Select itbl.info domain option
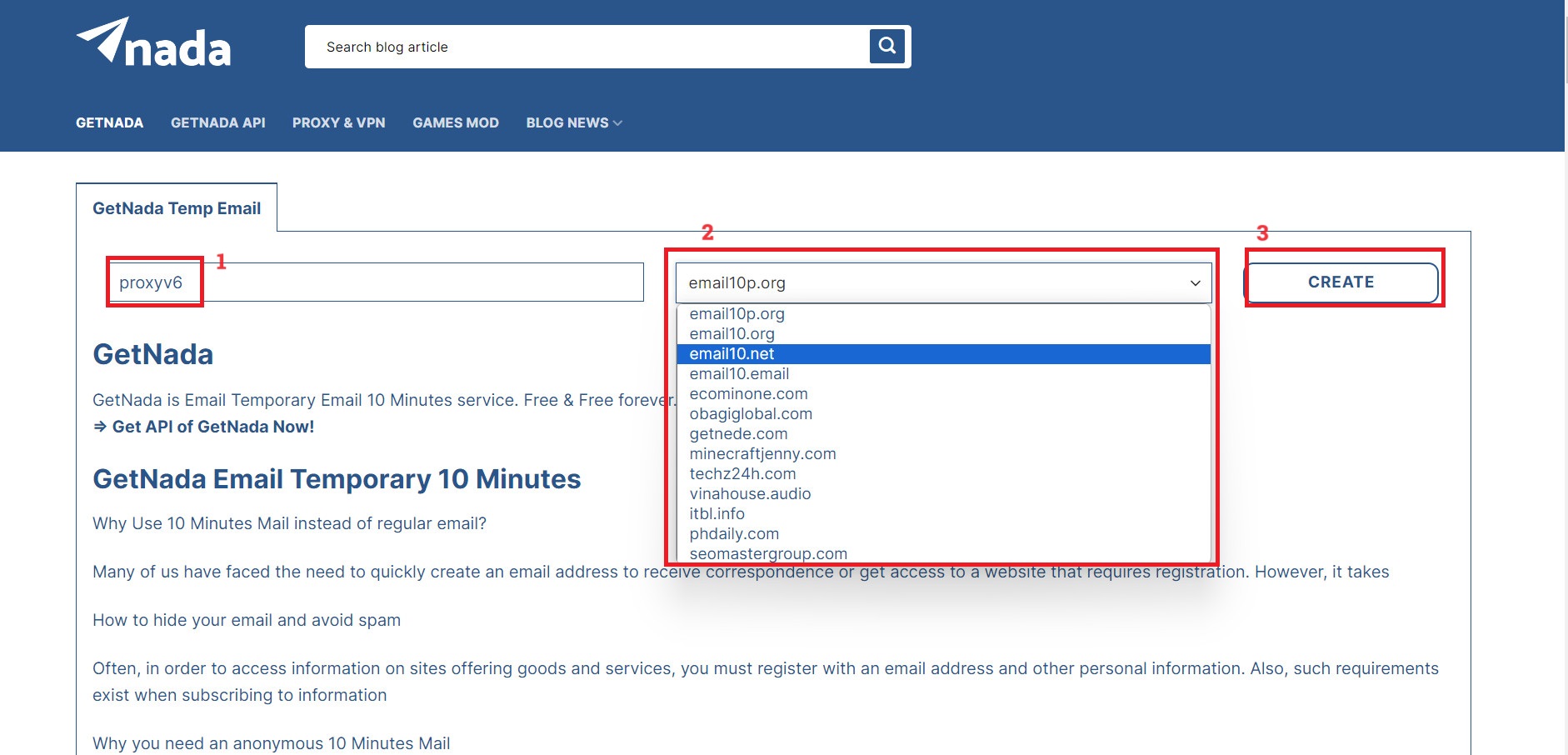The image size is (1568, 755). [x=943, y=514]
